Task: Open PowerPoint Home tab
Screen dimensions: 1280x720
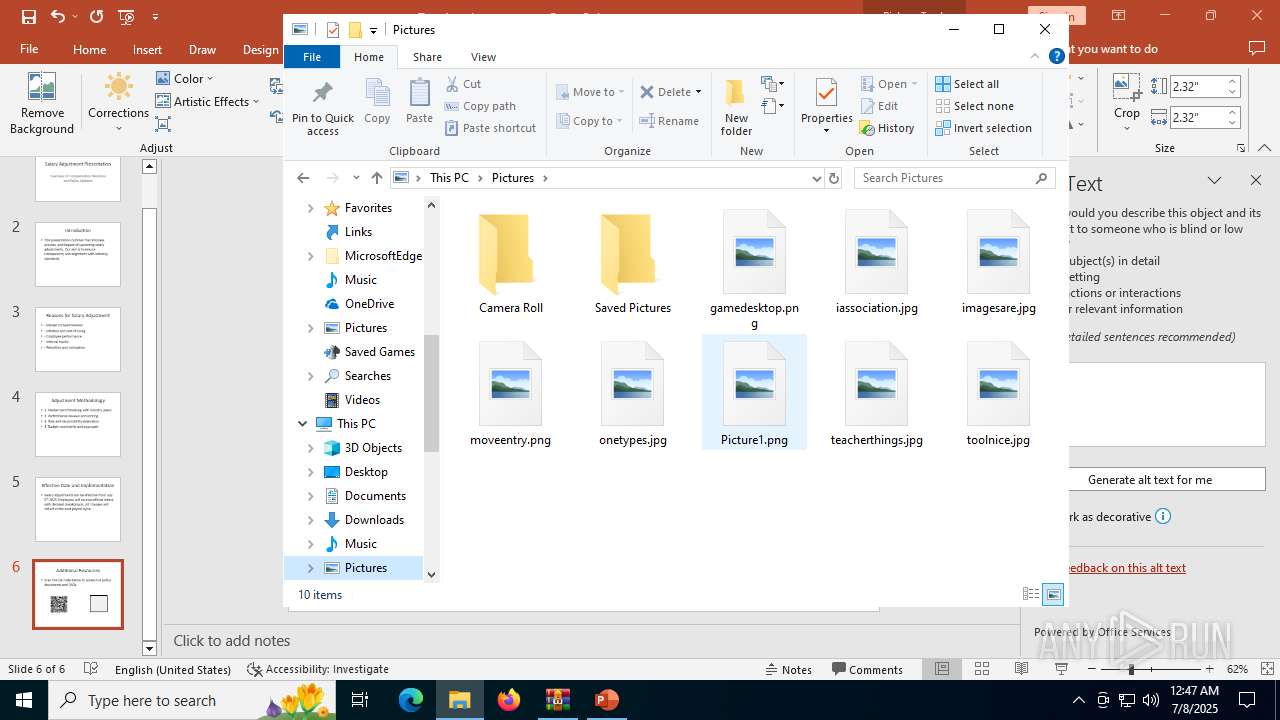Action: click(x=89, y=49)
